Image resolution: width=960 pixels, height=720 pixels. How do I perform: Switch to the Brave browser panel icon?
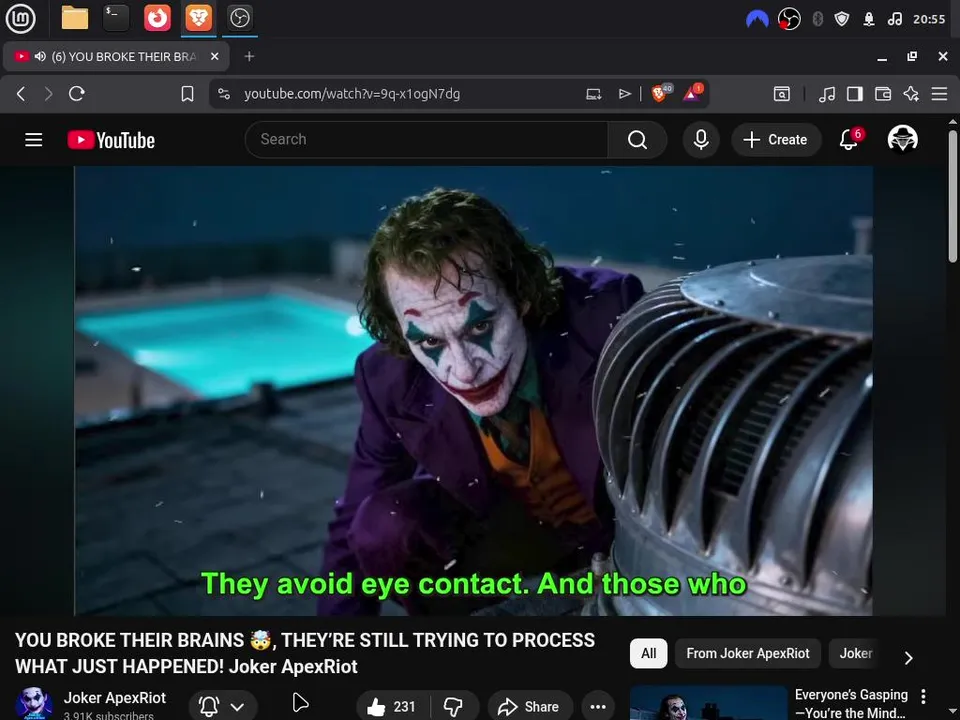point(198,18)
